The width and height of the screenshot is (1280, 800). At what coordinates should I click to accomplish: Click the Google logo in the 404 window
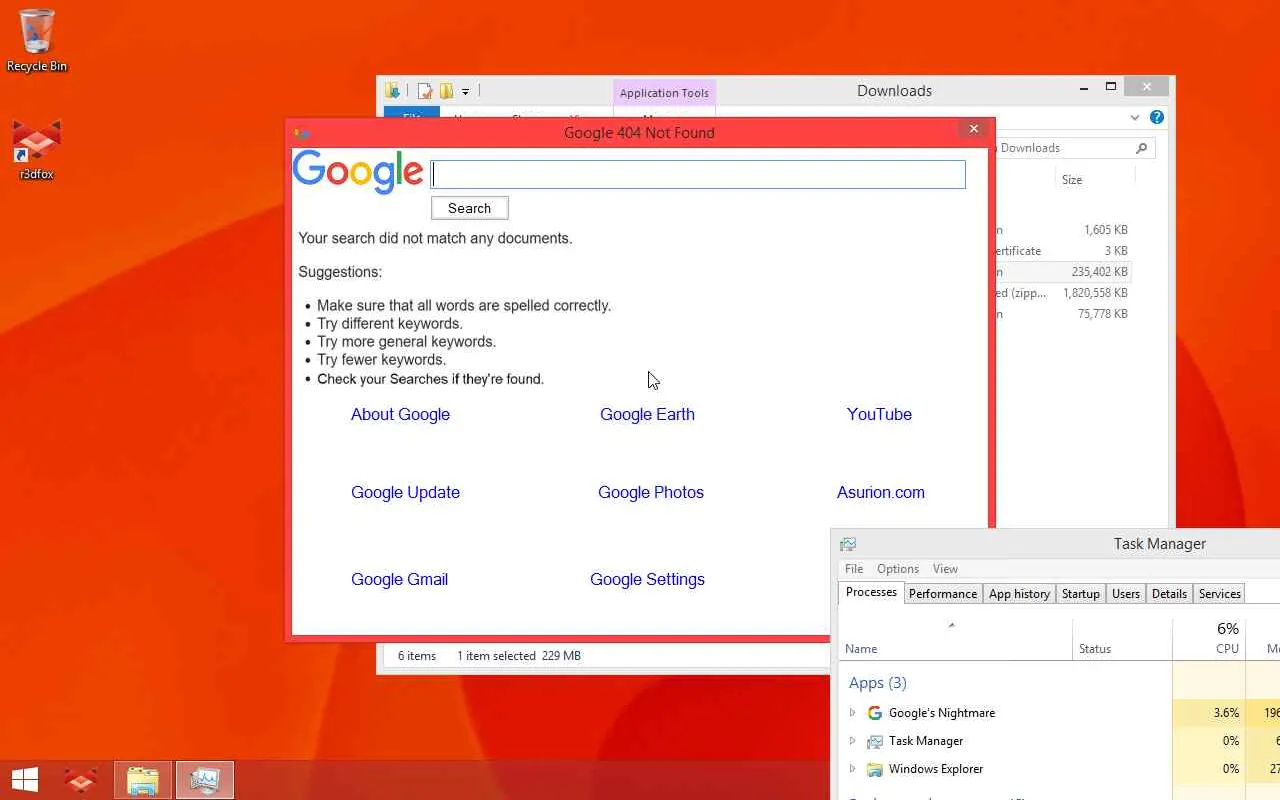(x=358, y=172)
